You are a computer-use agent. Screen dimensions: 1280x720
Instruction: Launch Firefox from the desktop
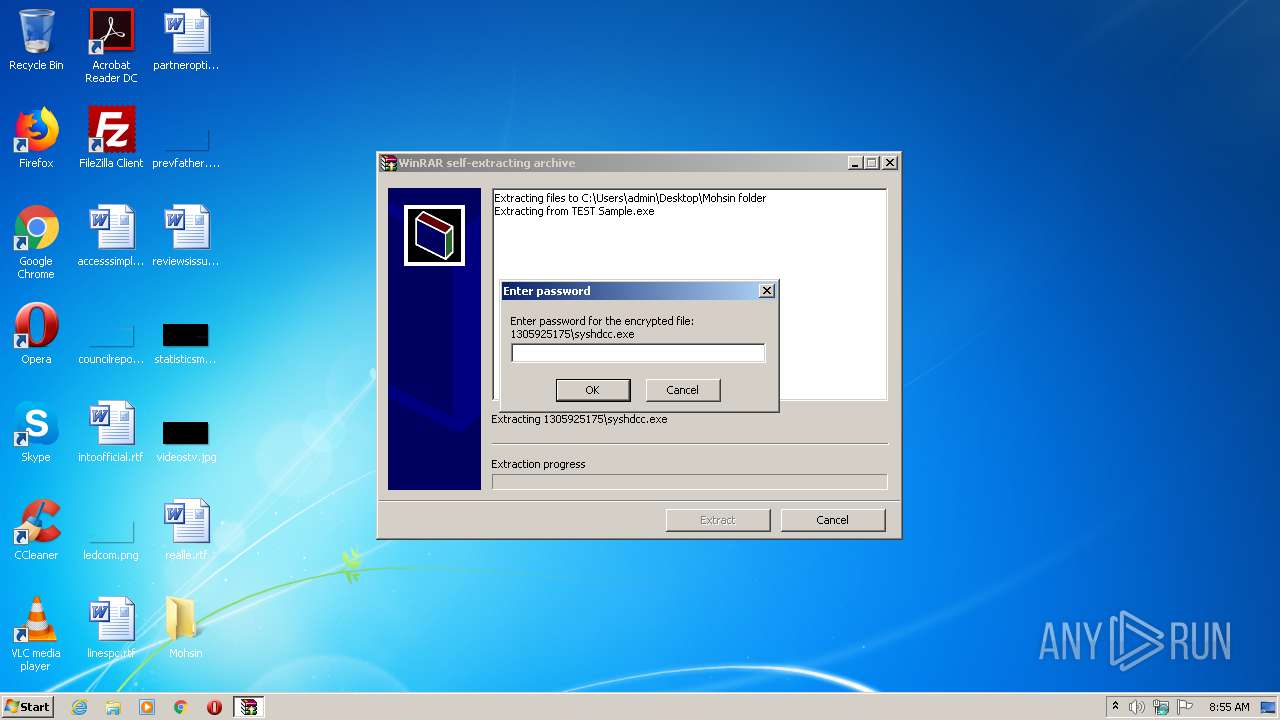point(36,138)
